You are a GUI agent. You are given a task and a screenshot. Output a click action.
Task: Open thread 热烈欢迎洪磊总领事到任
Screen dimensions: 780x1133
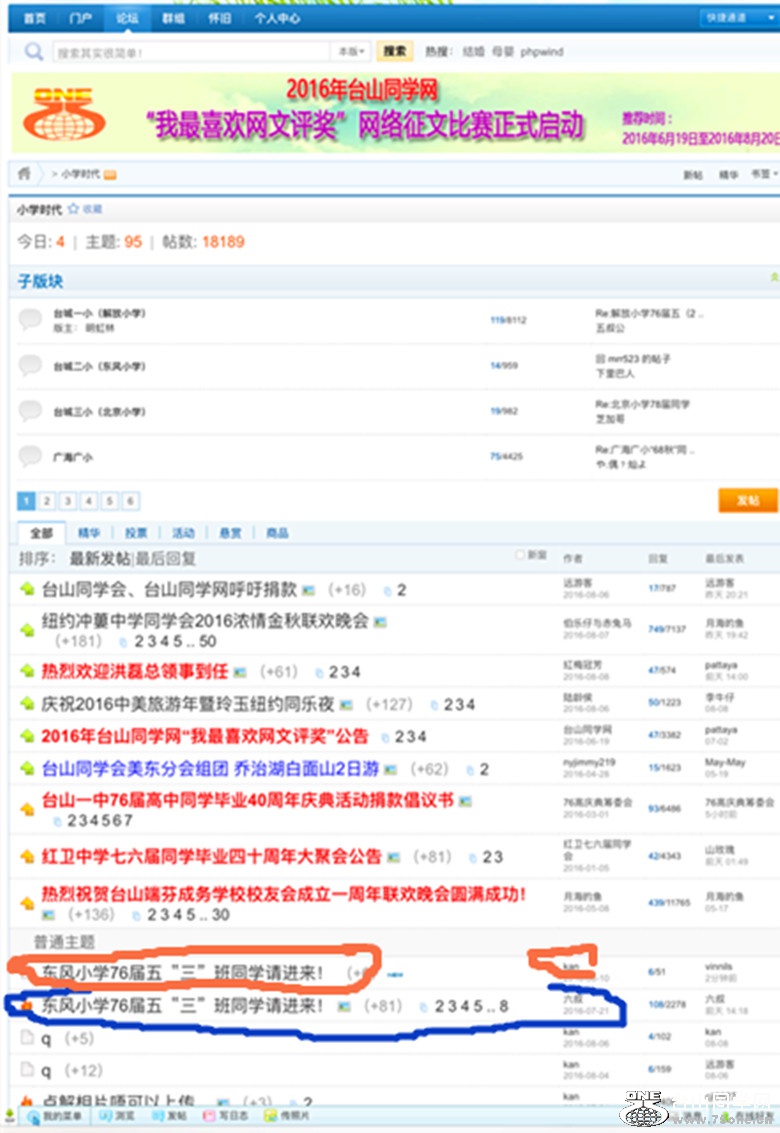(x=135, y=671)
